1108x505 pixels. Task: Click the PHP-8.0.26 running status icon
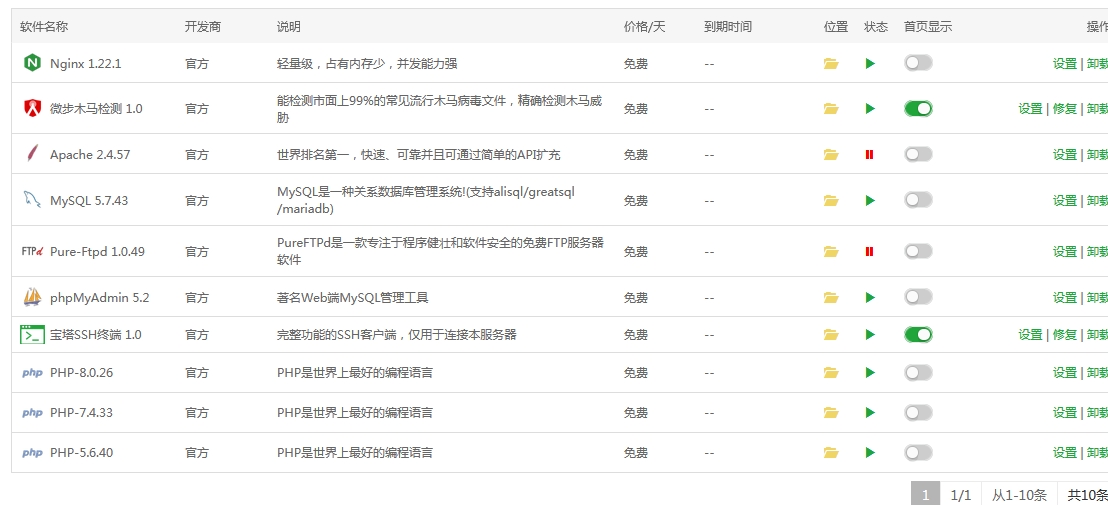tap(870, 373)
